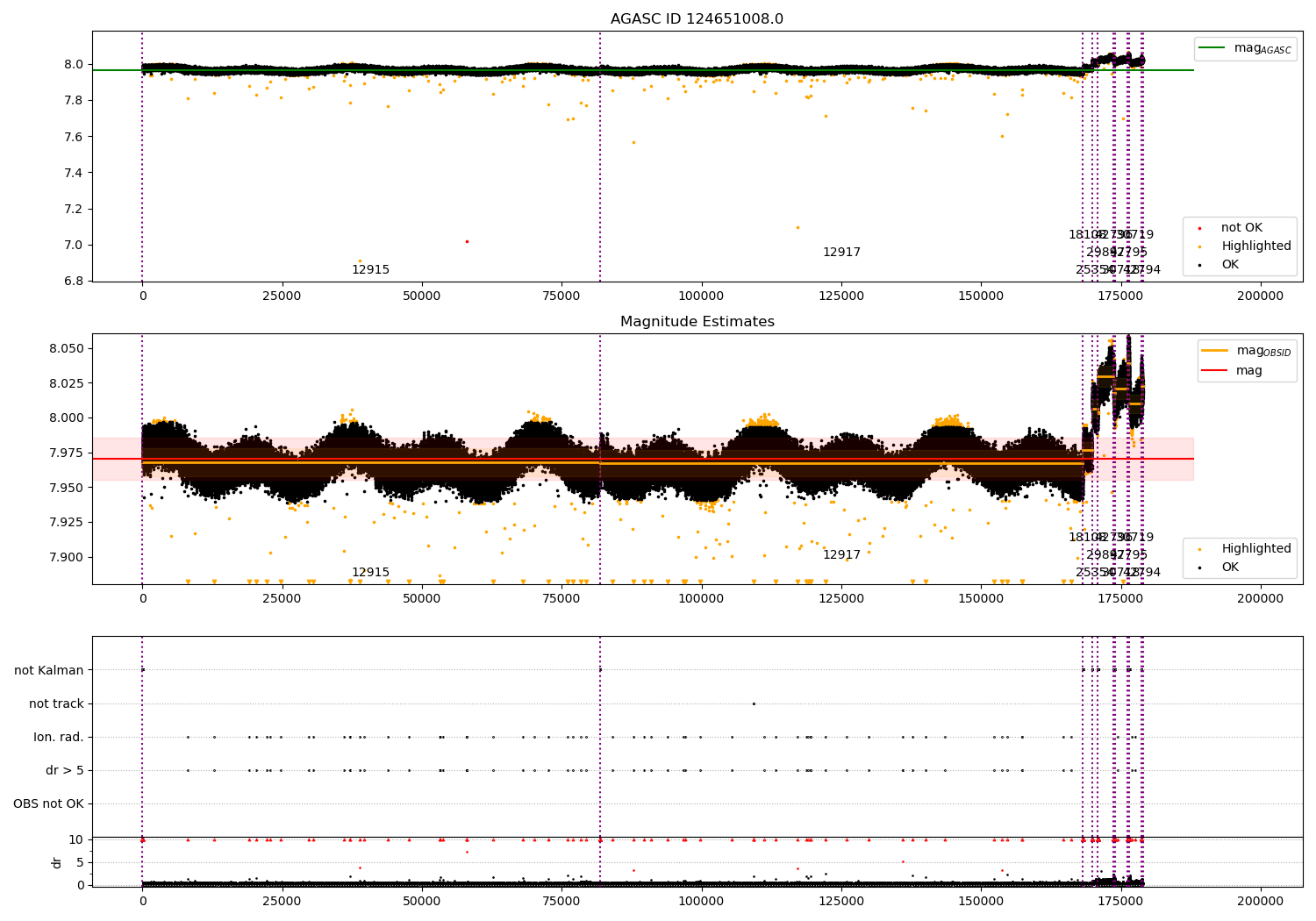Click the 12915 label in the top plot
This screenshot has height=921, width=1316.
(370, 270)
